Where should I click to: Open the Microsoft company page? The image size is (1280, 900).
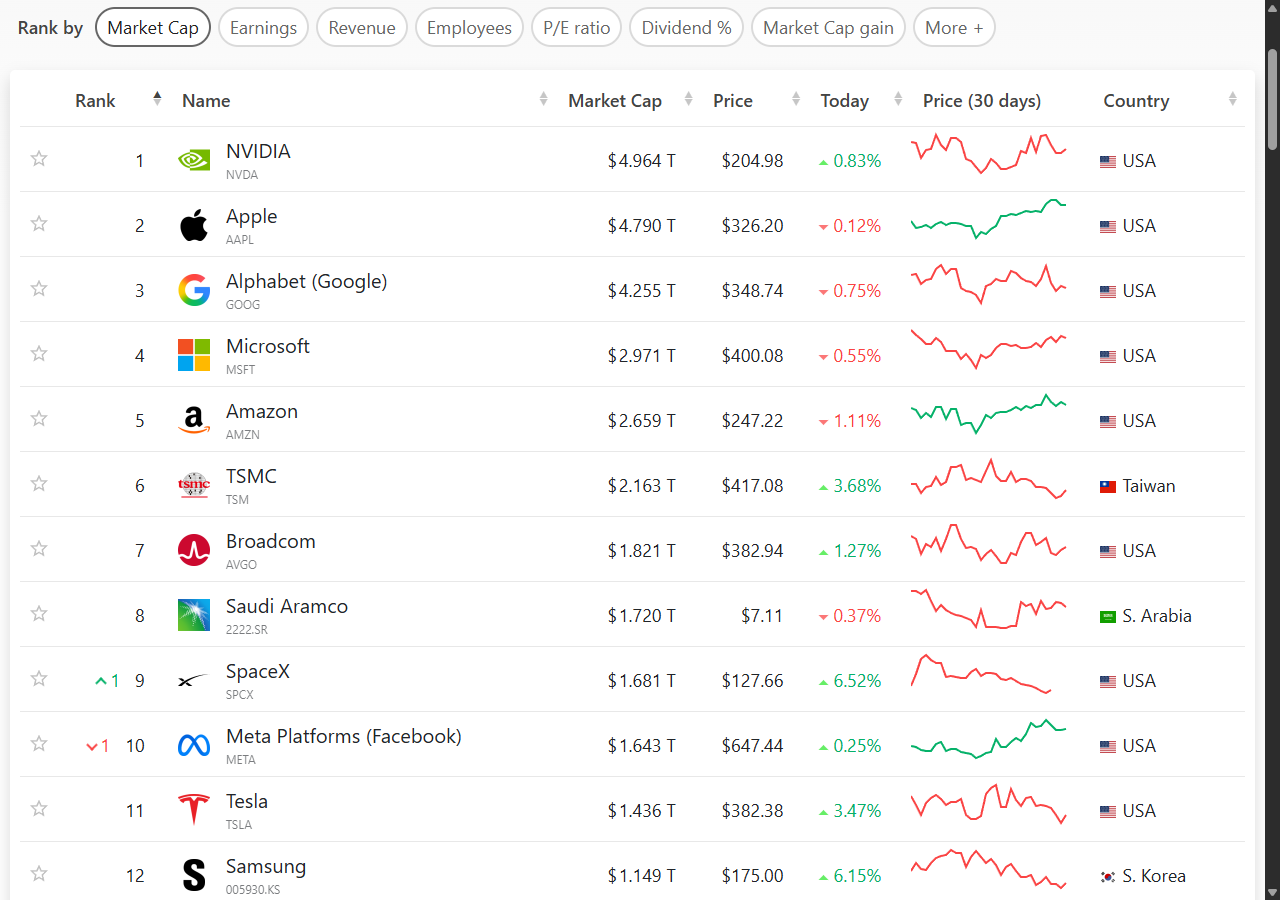pyautogui.click(x=268, y=346)
